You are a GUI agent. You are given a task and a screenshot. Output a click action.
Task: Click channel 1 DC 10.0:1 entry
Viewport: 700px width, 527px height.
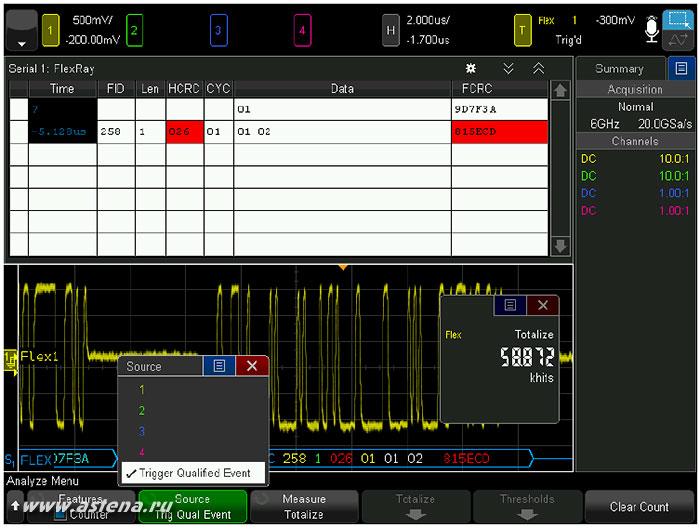coord(635,159)
